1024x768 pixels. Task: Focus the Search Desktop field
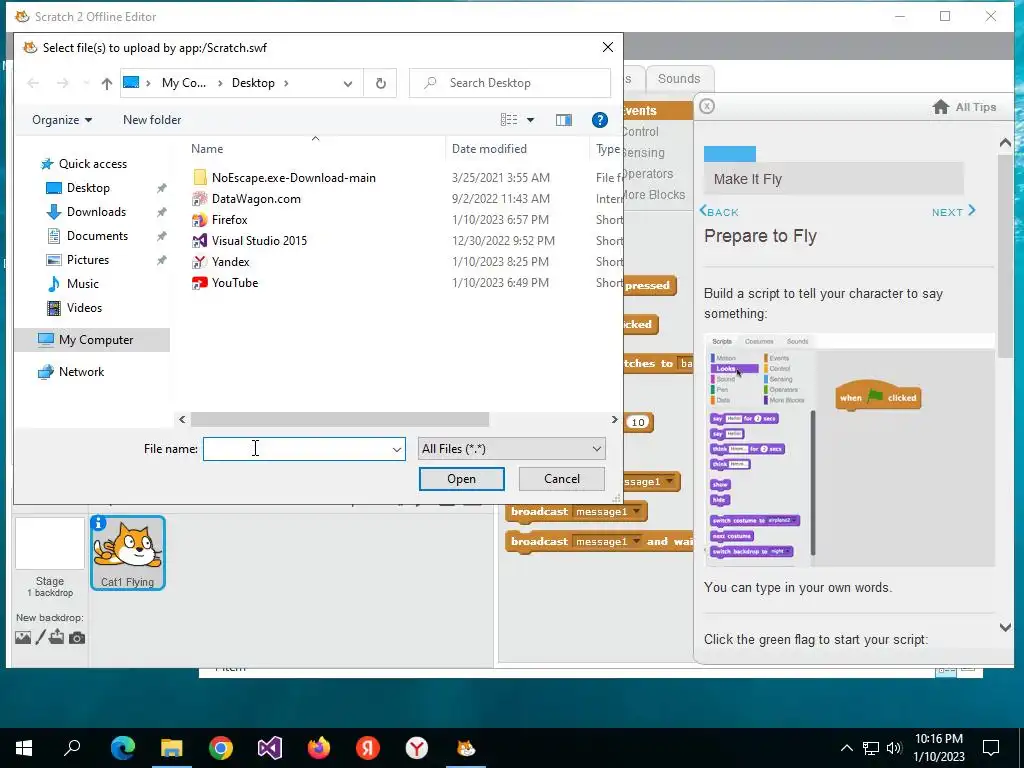pyautogui.click(x=509, y=83)
